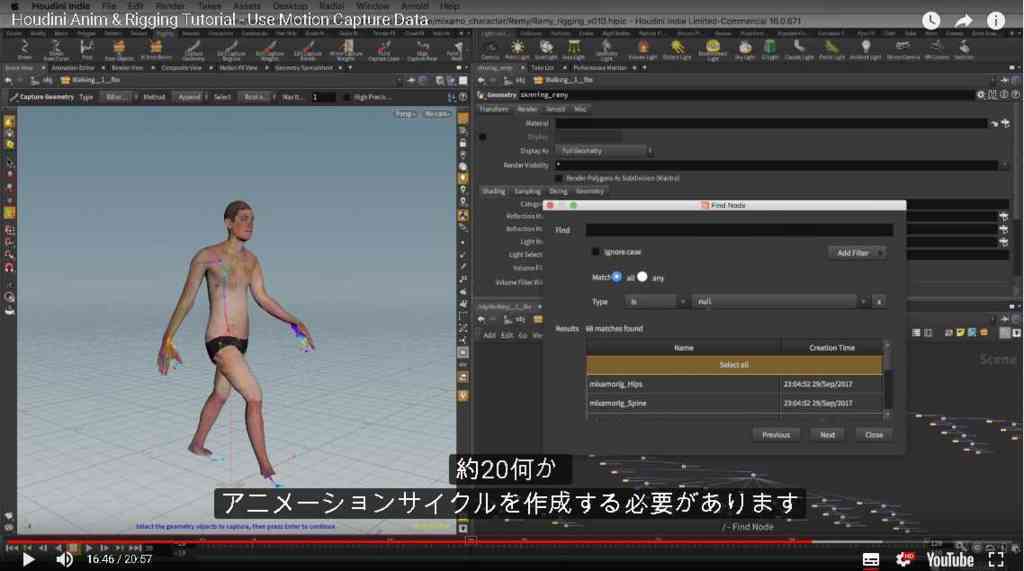Toggle YouTube subtitles captions icon
Screen dimensions: 1024x571
tap(871, 560)
